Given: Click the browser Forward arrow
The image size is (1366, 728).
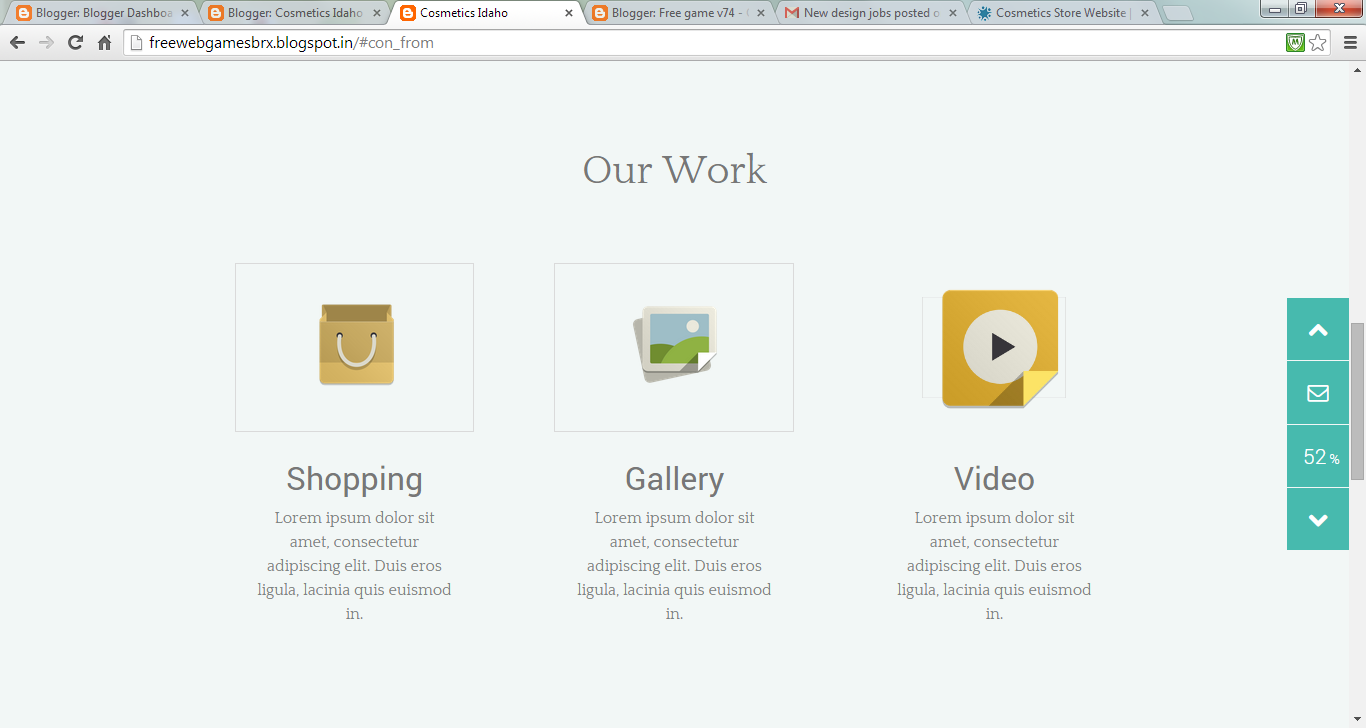Looking at the screenshot, I should click(x=46, y=43).
